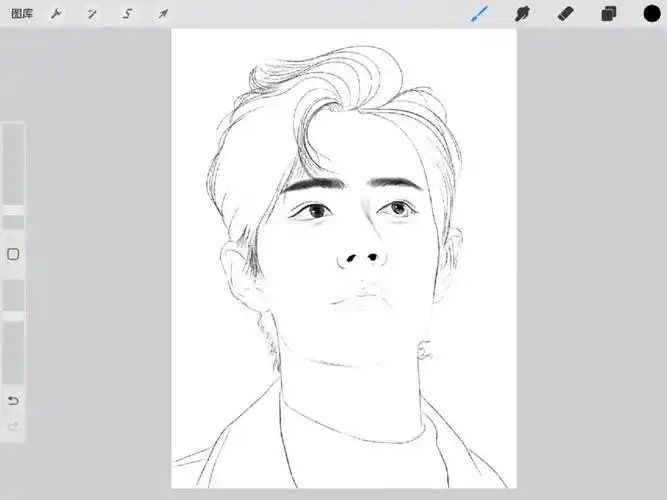Open the Actions wrench menu

point(57,14)
